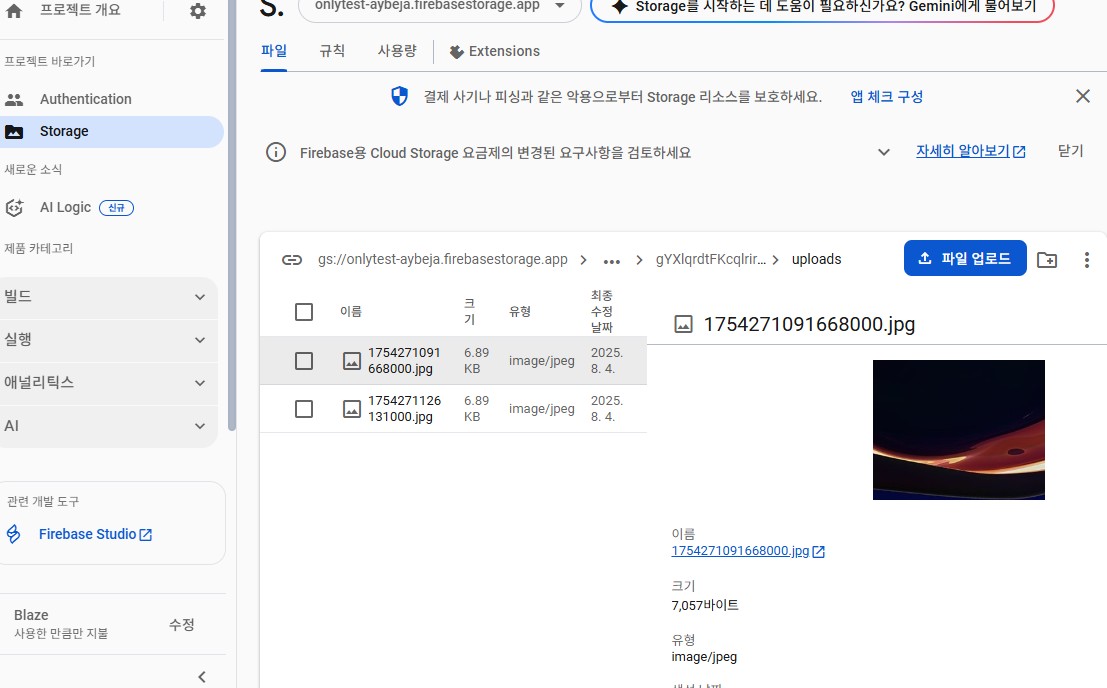
Task: Click the AI Logic sparkle icon
Action: 14,208
